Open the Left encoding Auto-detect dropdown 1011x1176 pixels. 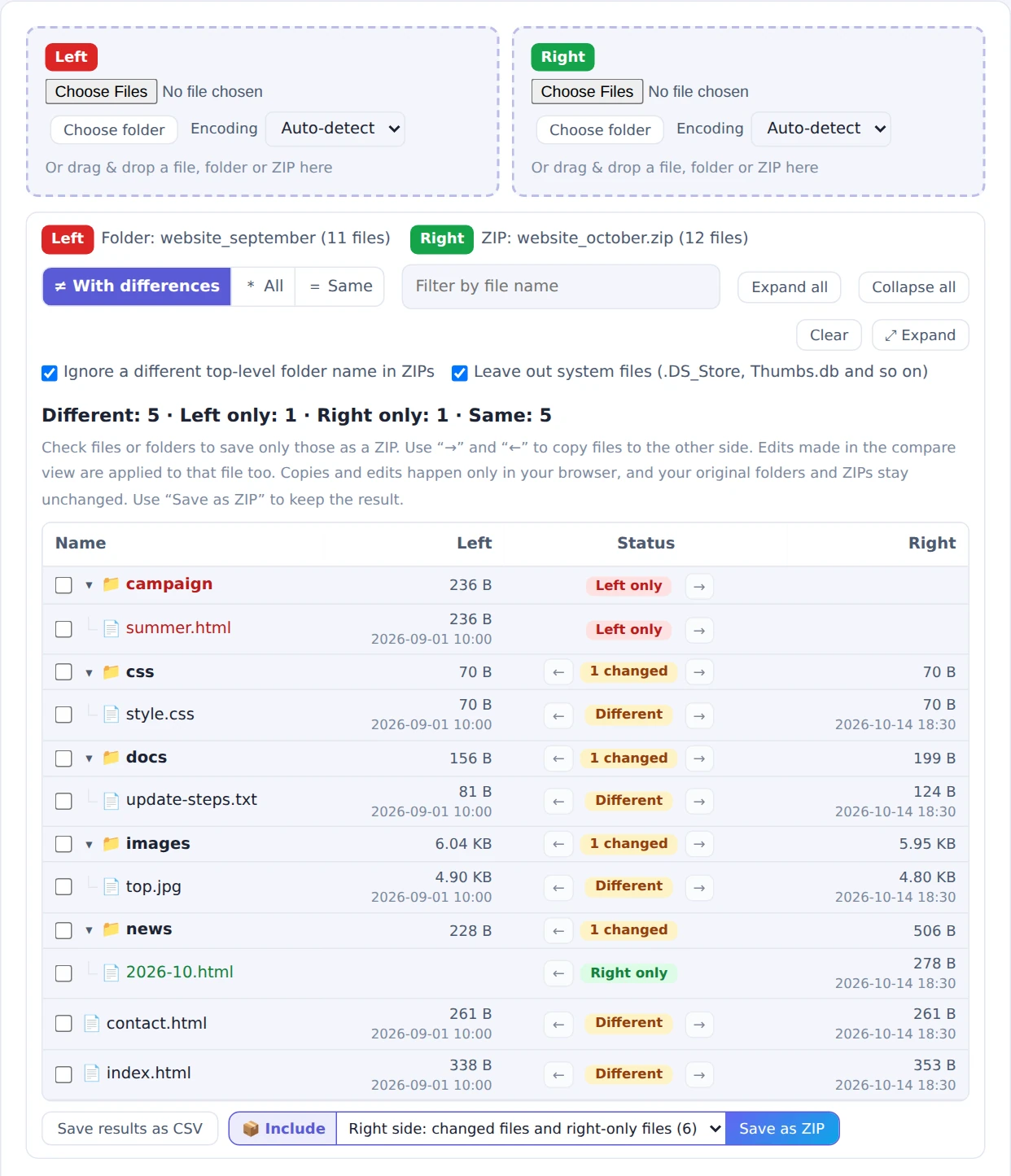(335, 129)
